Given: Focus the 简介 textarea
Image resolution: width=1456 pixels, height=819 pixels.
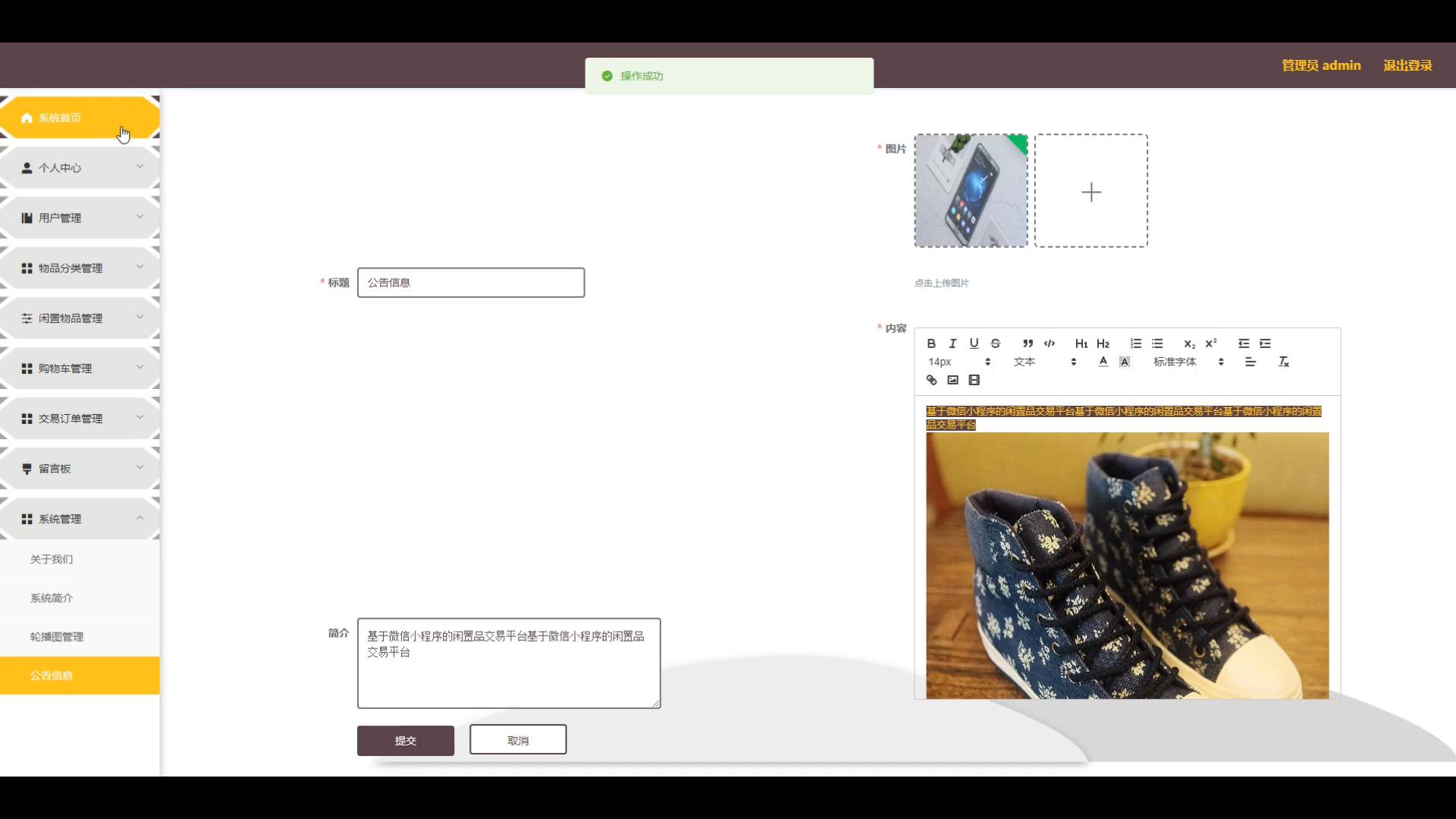Looking at the screenshot, I should point(509,664).
